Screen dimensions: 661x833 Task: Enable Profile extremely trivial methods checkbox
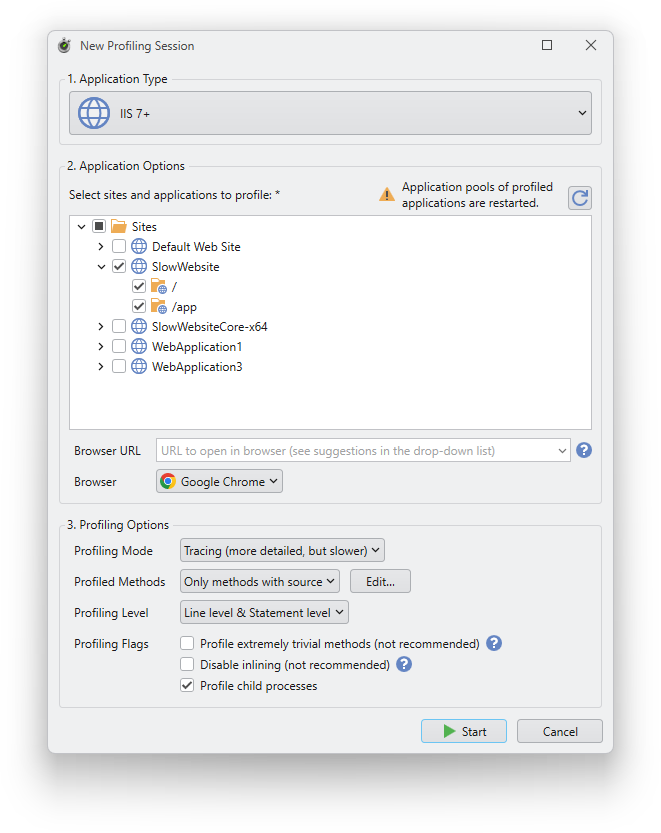[x=187, y=644]
